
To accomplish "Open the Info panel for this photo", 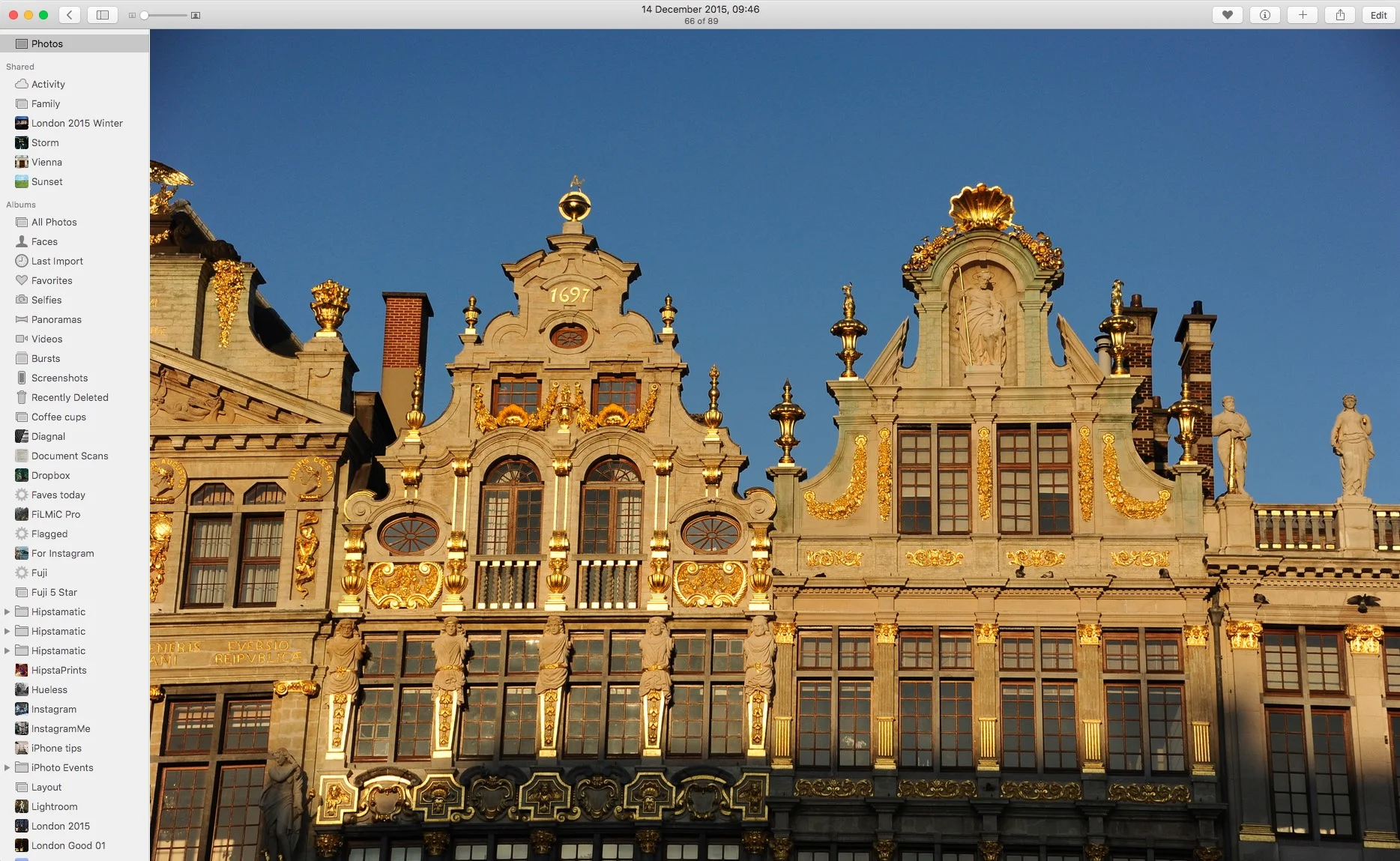I will pos(1265,14).
